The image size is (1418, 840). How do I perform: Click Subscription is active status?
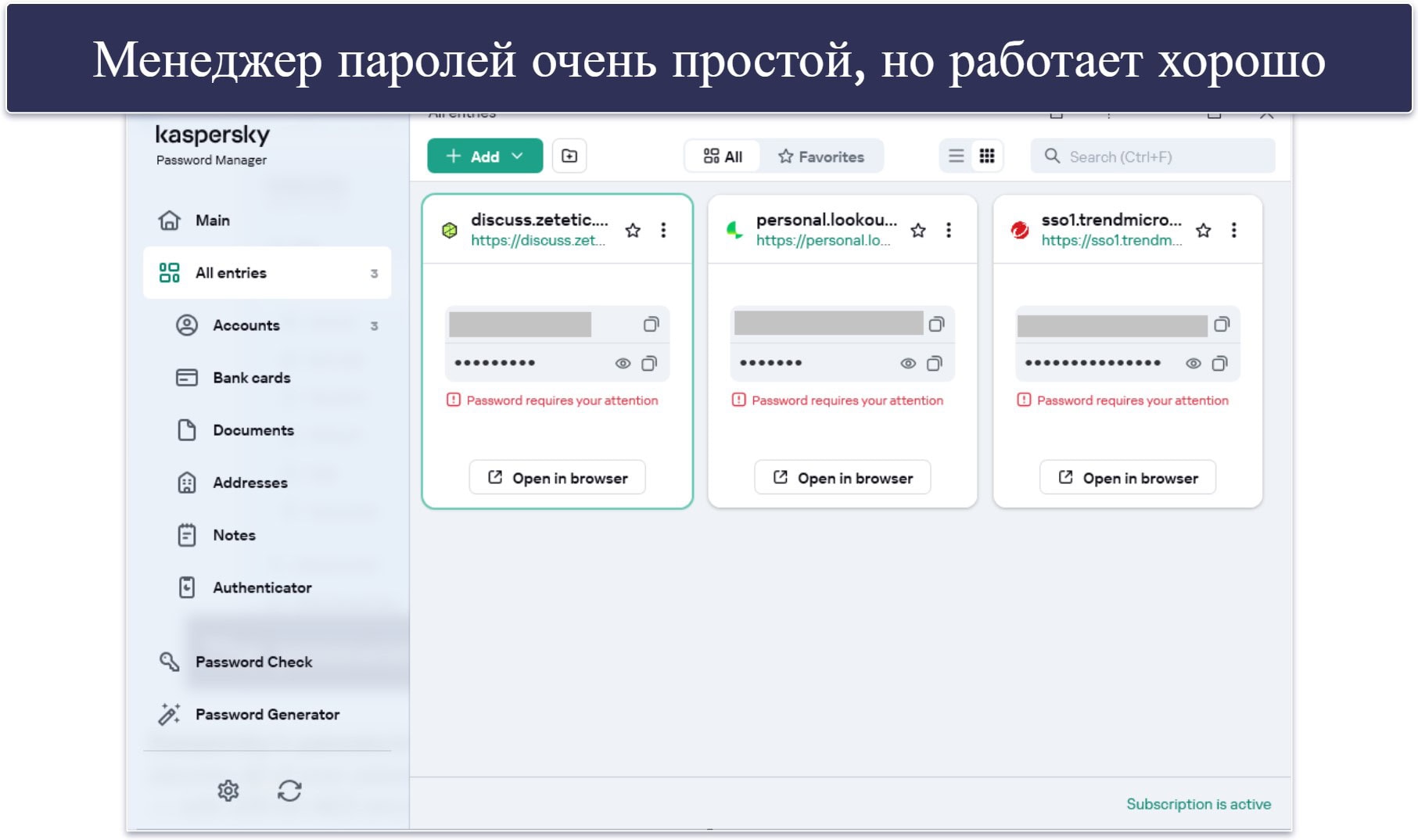(1198, 804)
